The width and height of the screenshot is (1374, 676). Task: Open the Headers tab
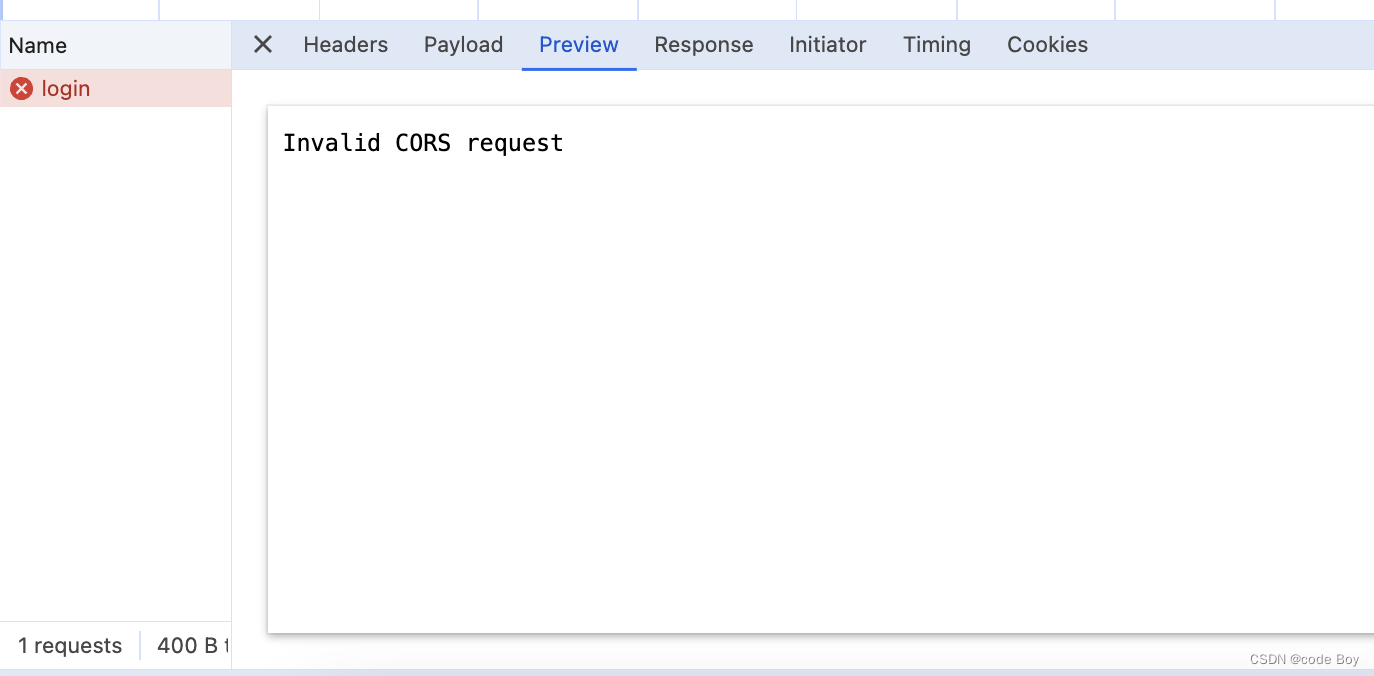[x=346, y=44]
